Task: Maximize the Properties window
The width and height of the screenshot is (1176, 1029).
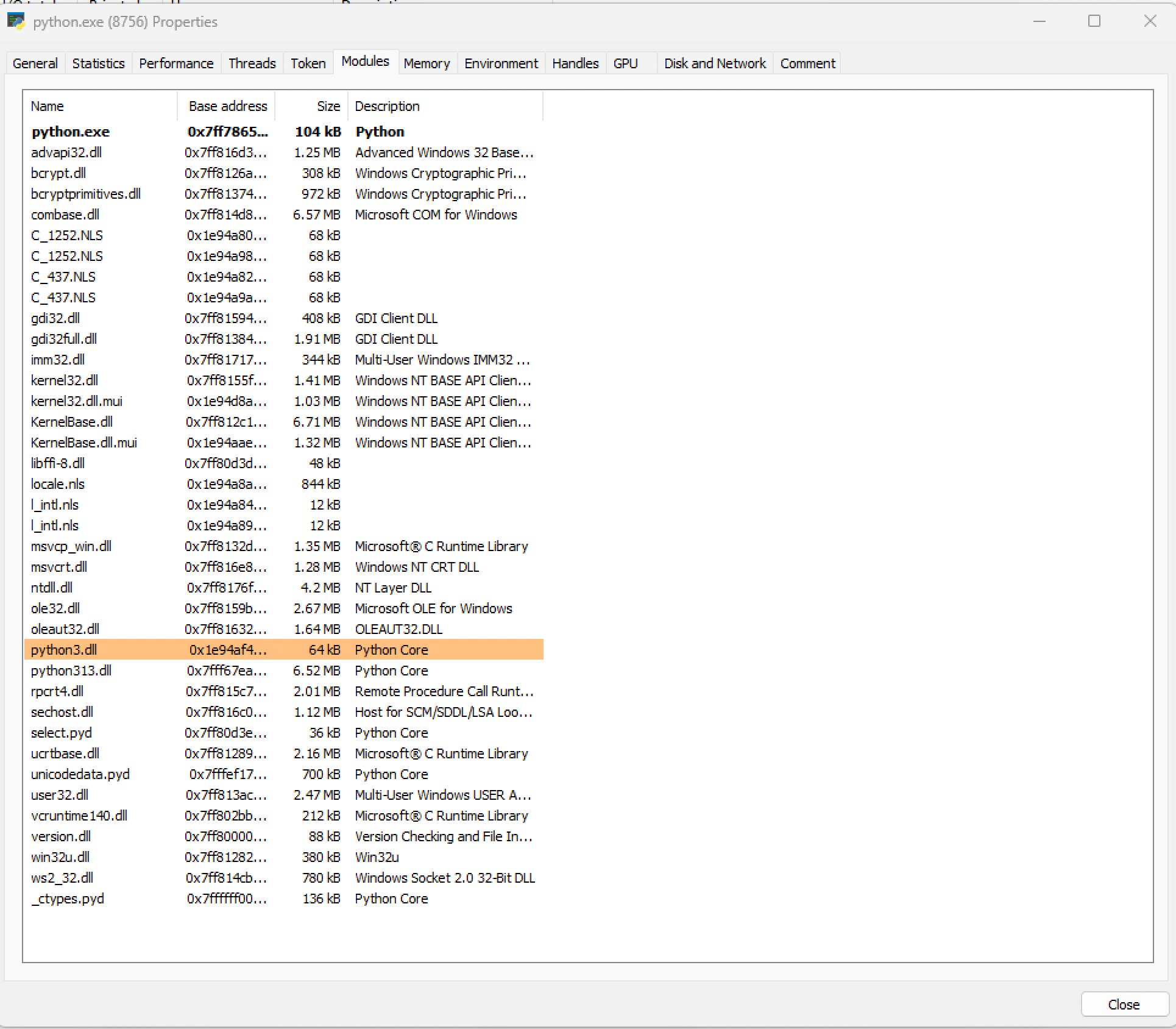Action: 1094,21
